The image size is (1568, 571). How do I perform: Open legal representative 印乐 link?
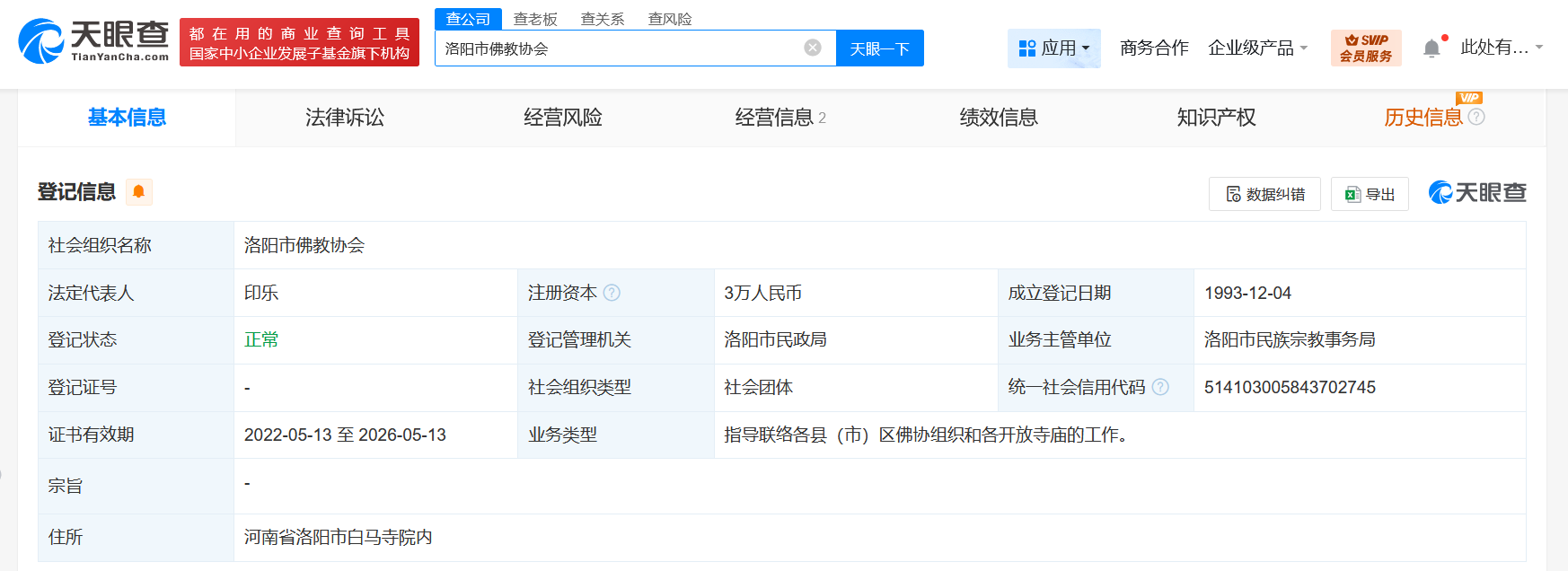coord(261,293)
